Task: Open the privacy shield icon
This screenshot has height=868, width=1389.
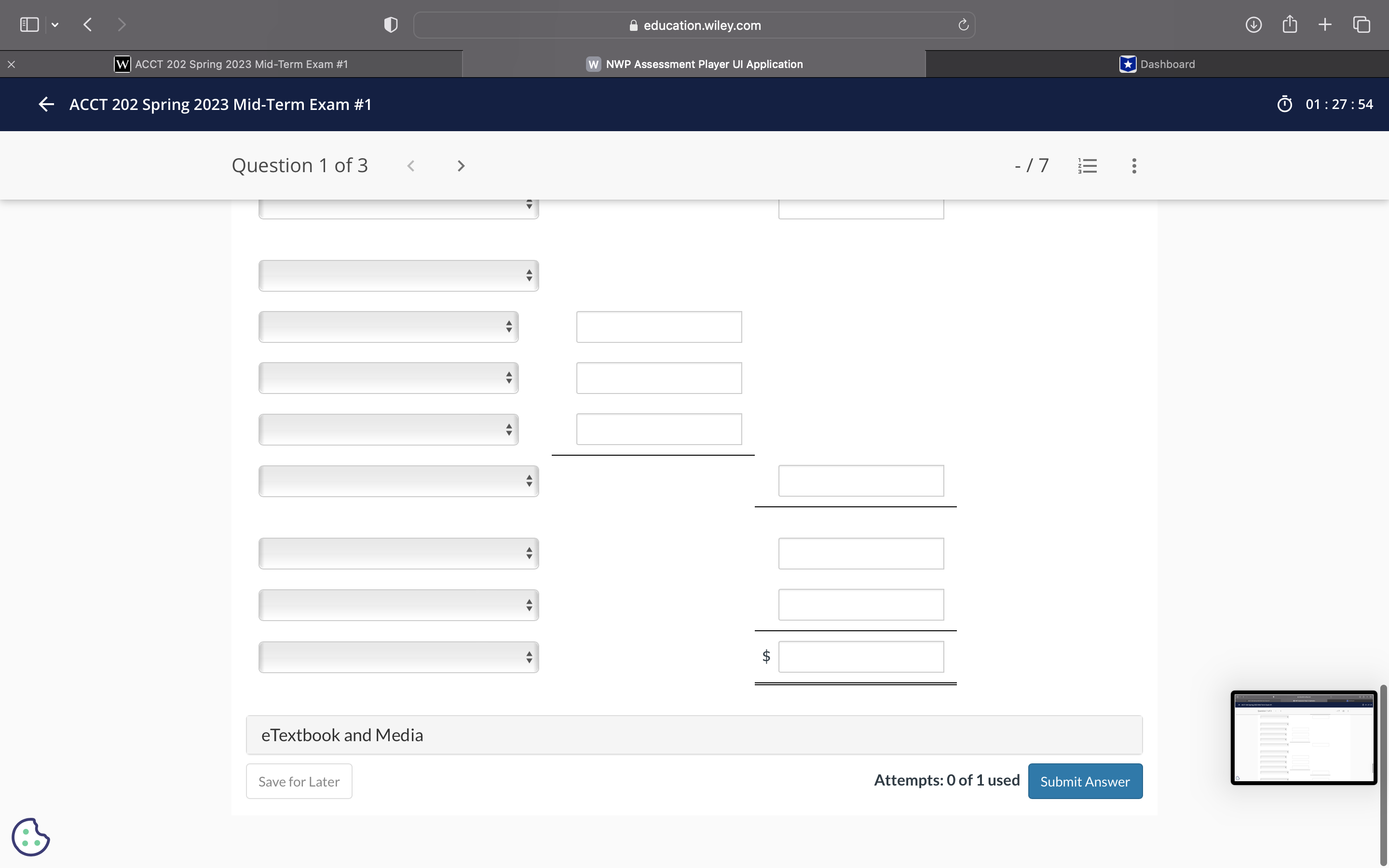Action: 390,25
